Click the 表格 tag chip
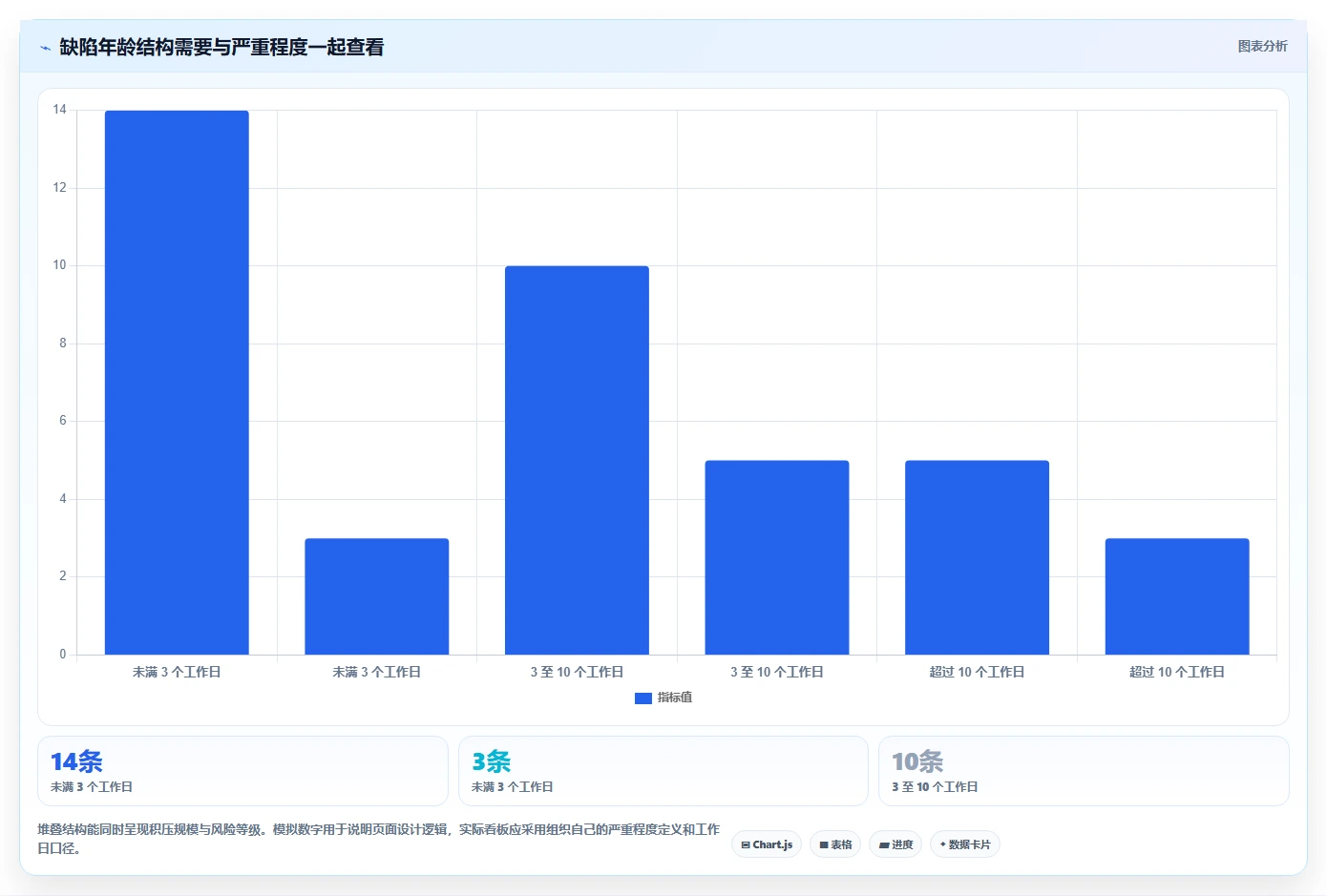 point(835,844)
